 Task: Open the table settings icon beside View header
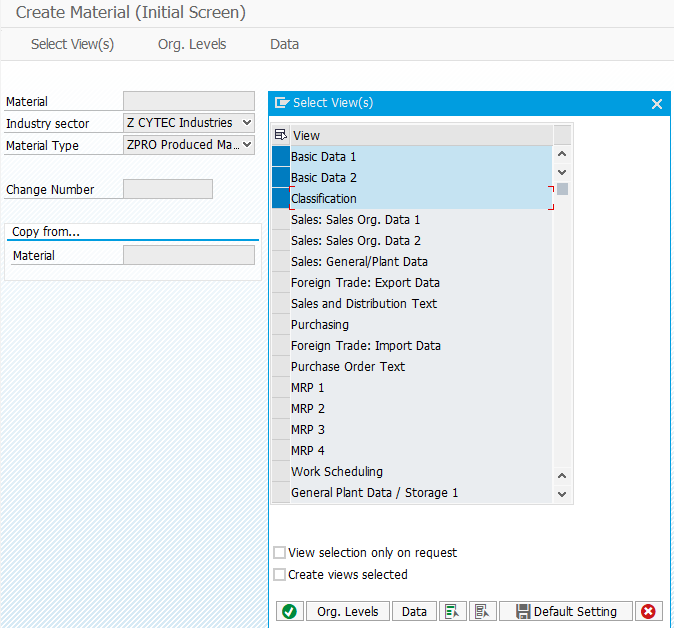point(281,135)
